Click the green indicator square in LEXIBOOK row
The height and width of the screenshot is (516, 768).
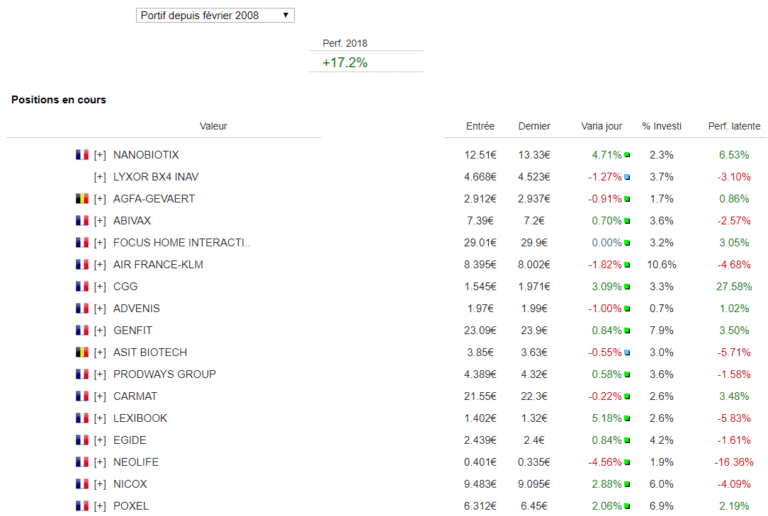(x=627, y=419)
